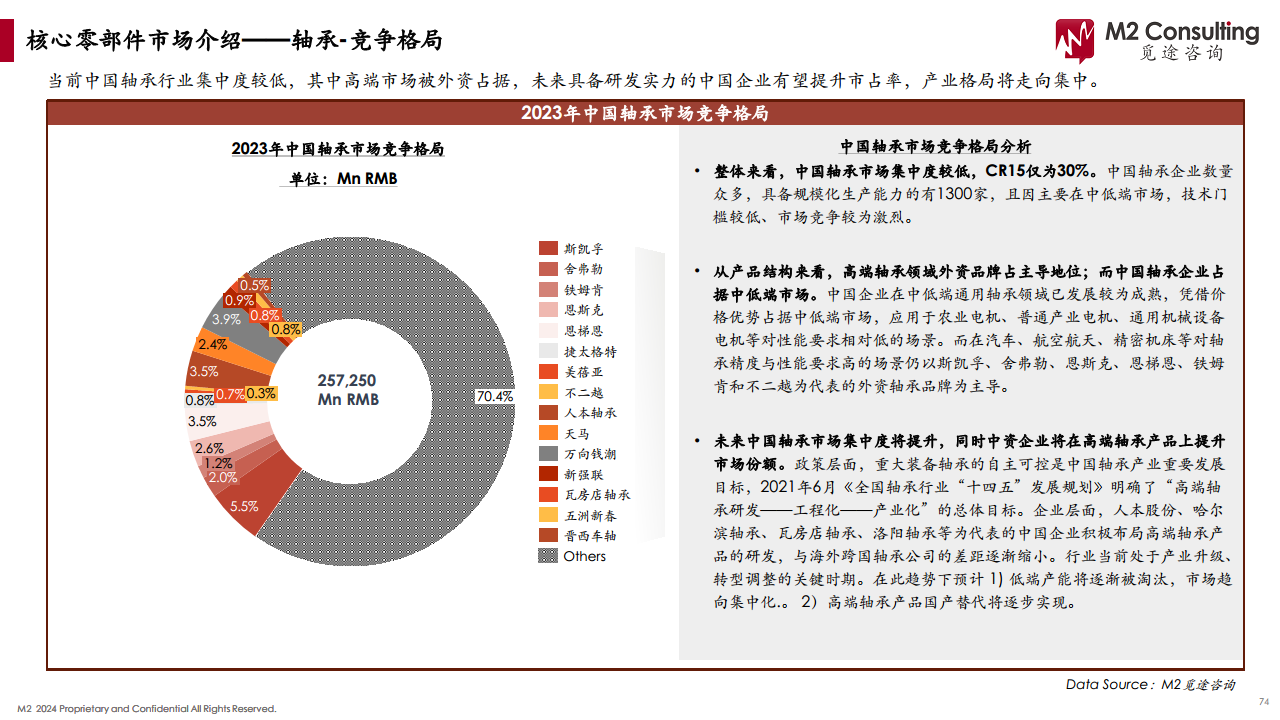Click the 70.4% data label on donut
Viewport: 1280px width, 720px height.
tap(494, 396)
